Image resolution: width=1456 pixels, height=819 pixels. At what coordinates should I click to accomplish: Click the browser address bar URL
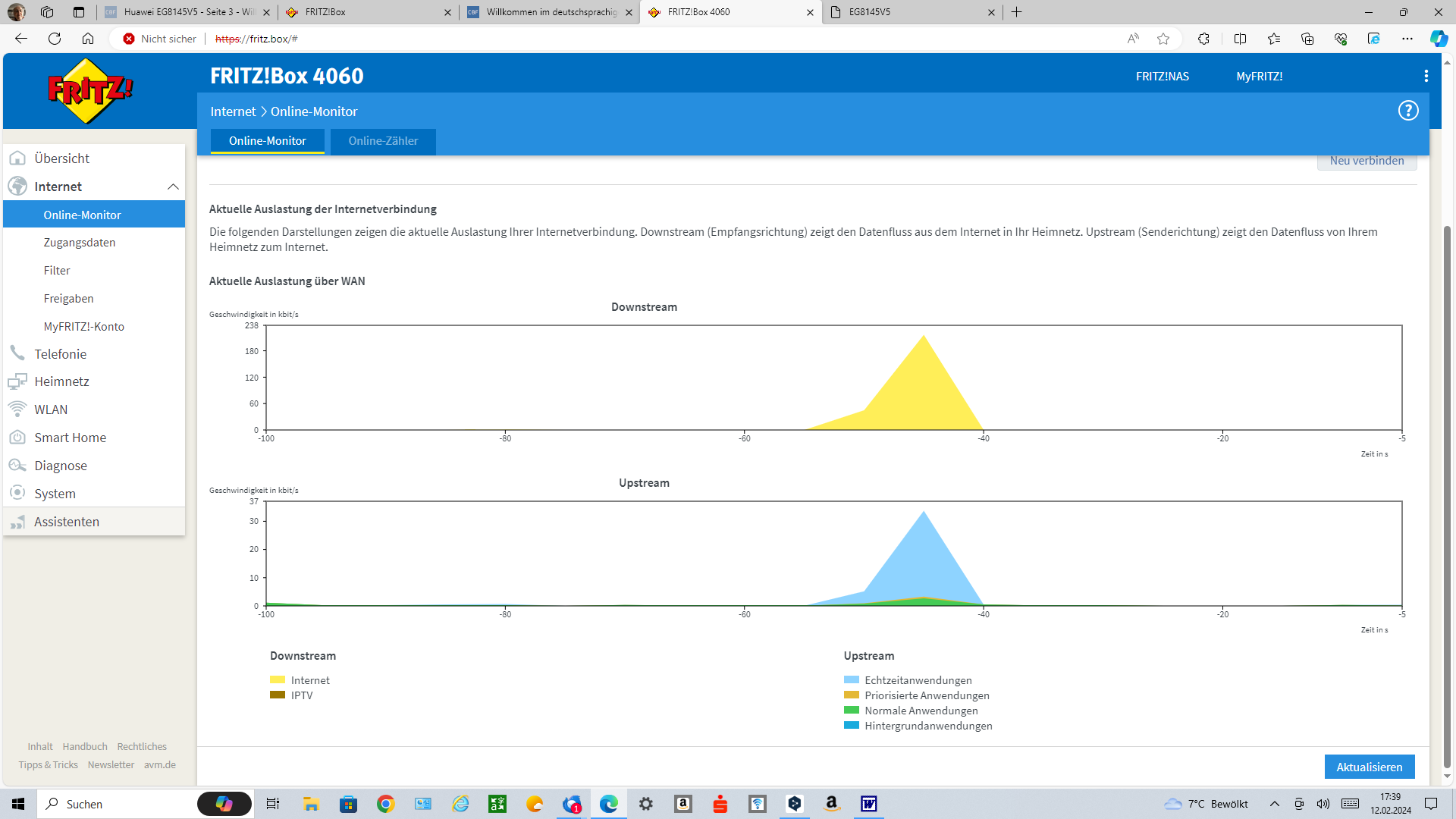tap(256, 39)
